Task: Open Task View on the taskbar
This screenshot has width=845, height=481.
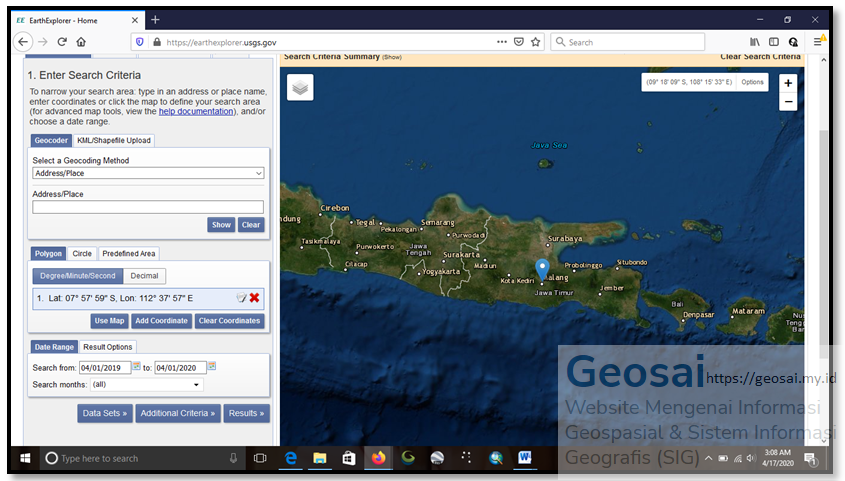Action: pos(260,458)
